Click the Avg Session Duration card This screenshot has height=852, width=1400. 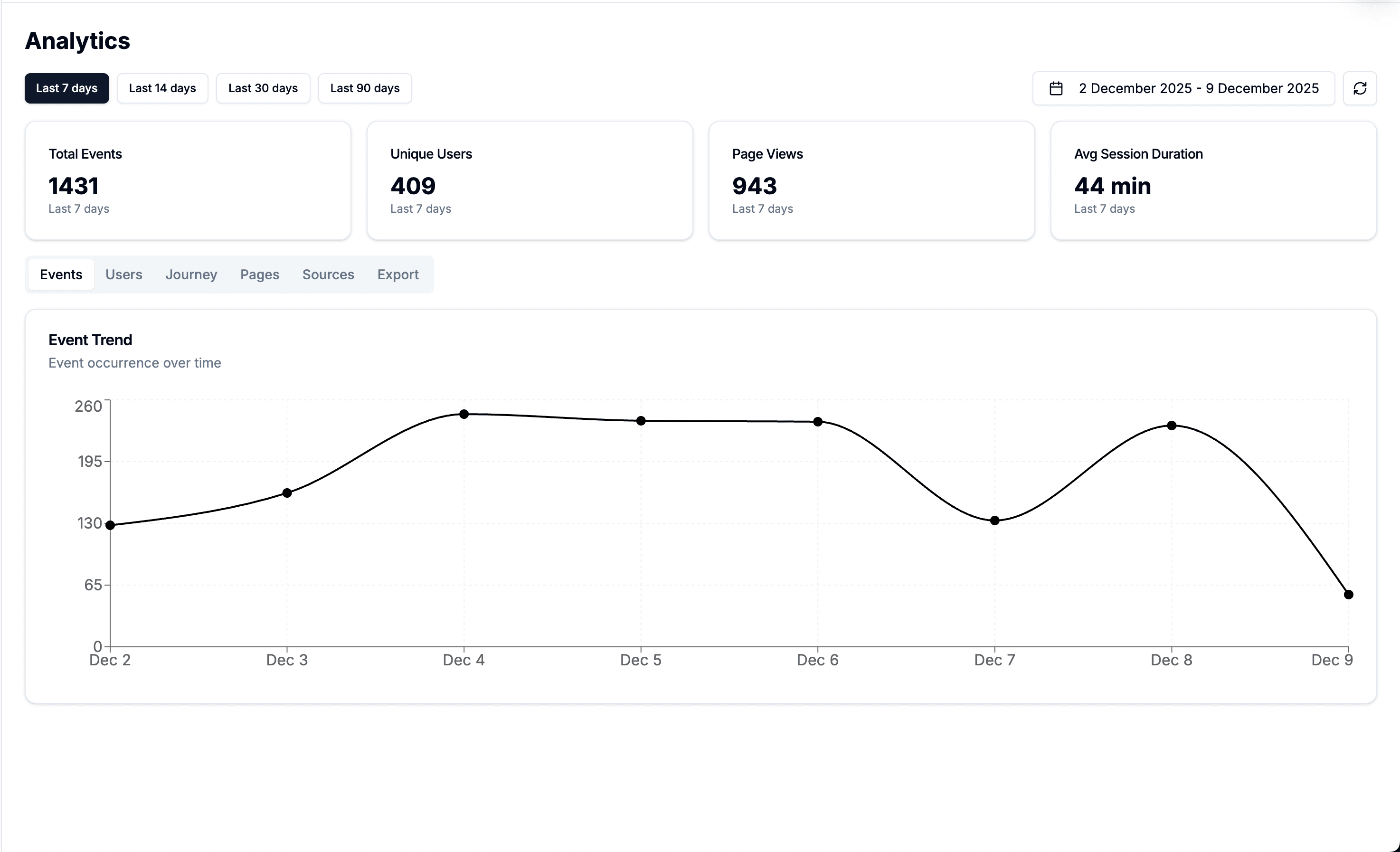tap(1213, 180)
